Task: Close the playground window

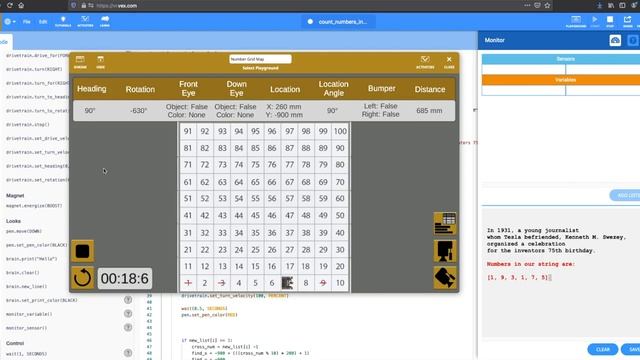Action: point(449,62)
